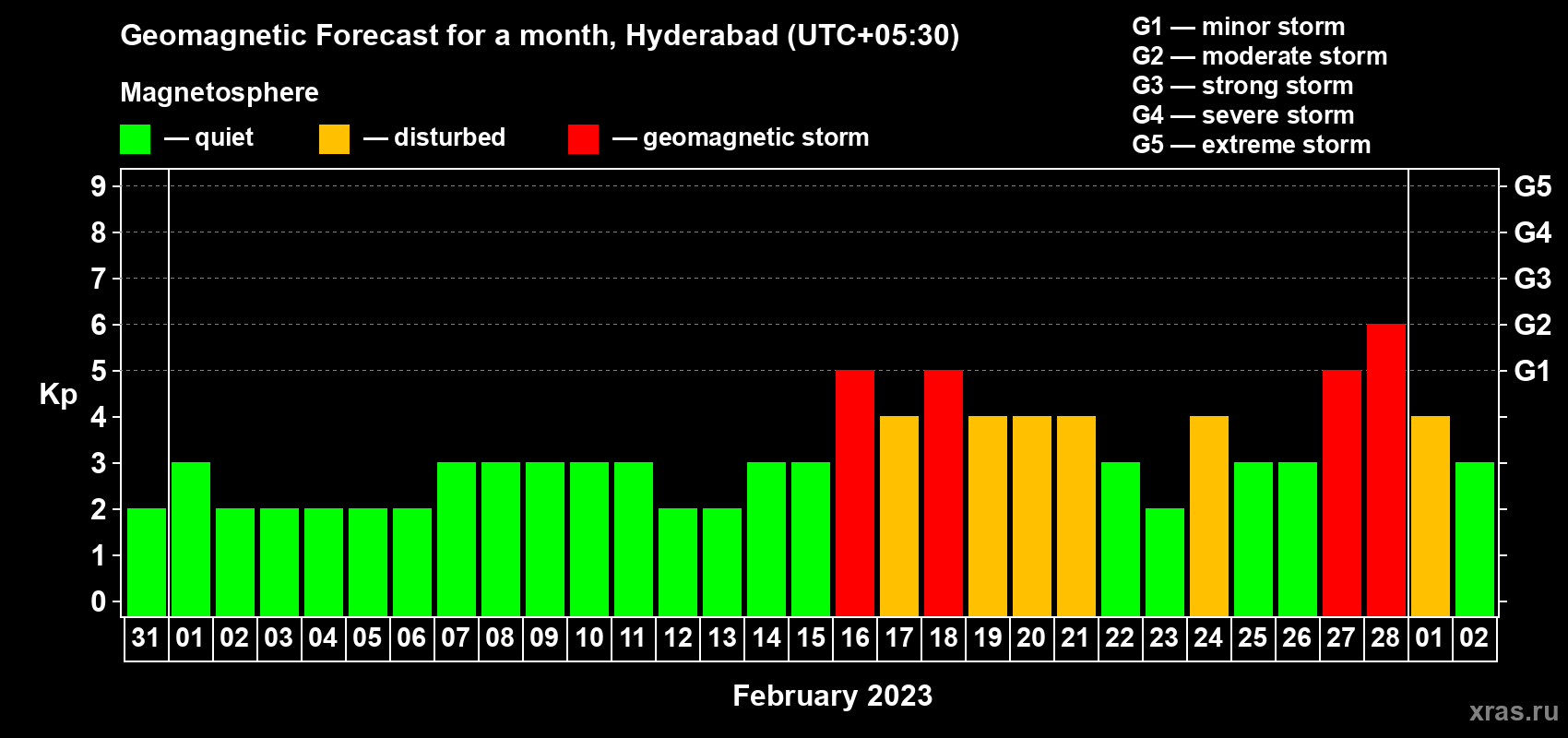Select the red bar above date 27
This screenshot has height=738, width=1568.
(x=1342, y=493)
